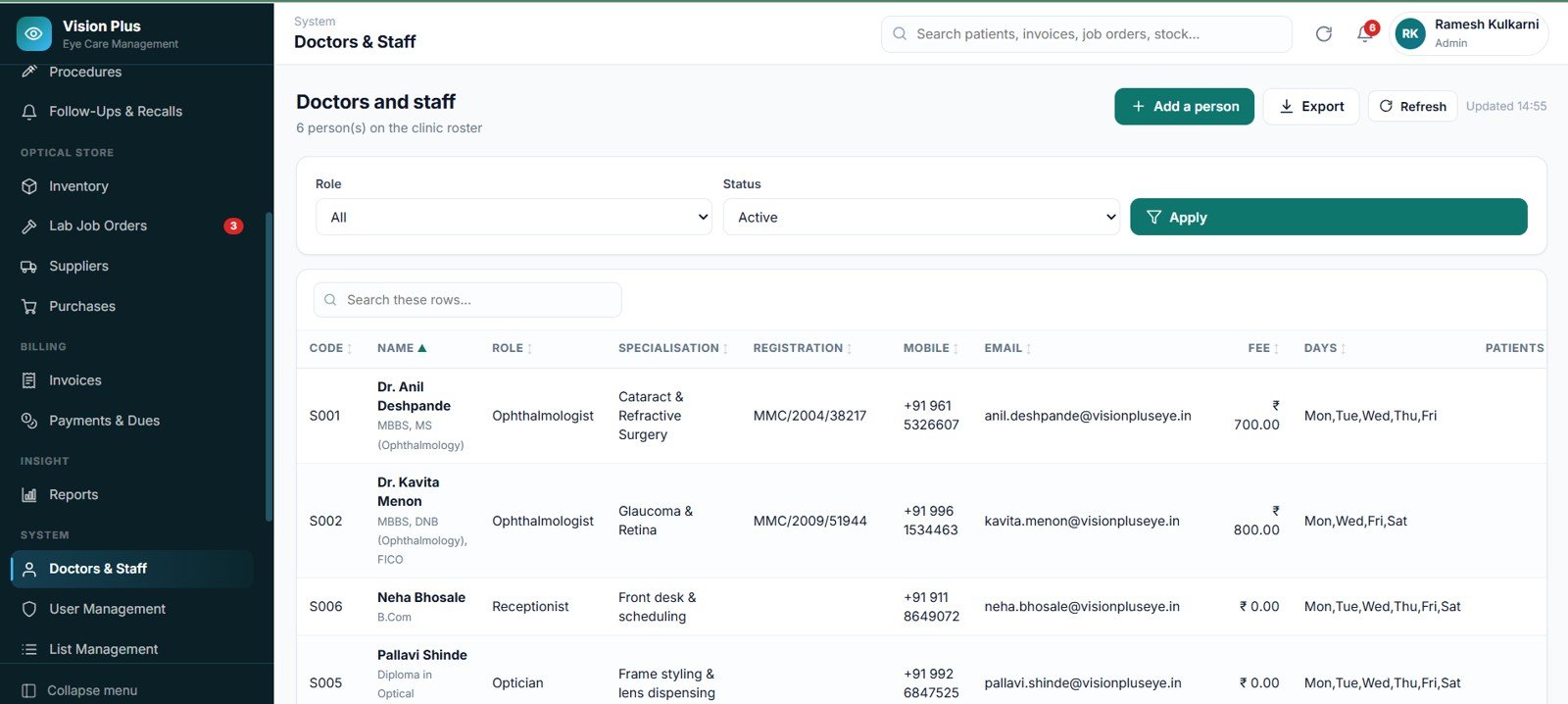The height and width of the screenshot is (704, 1568).
Task: Sort table by Email column
Action: [x=1007, y=348]
